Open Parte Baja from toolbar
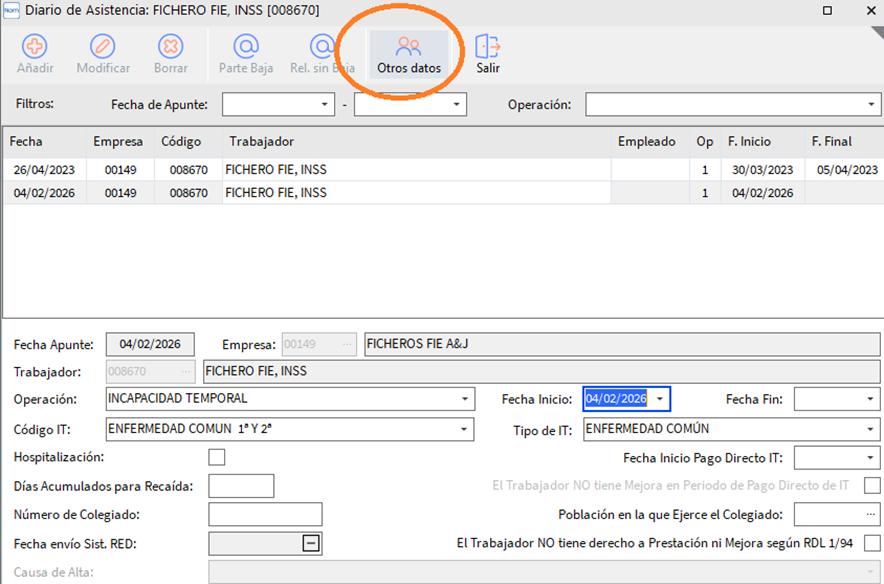The image size is (884, 584). [x=246, y=47]
